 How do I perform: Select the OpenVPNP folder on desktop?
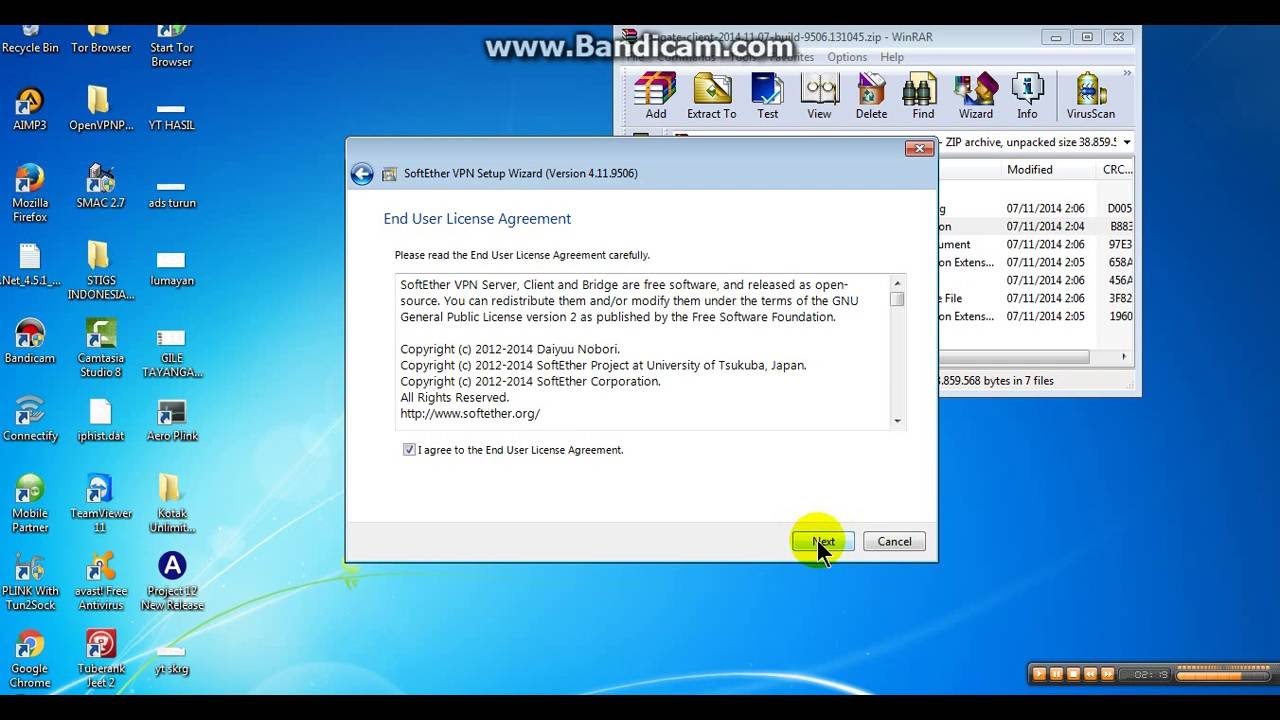click(x=101, y=109)
